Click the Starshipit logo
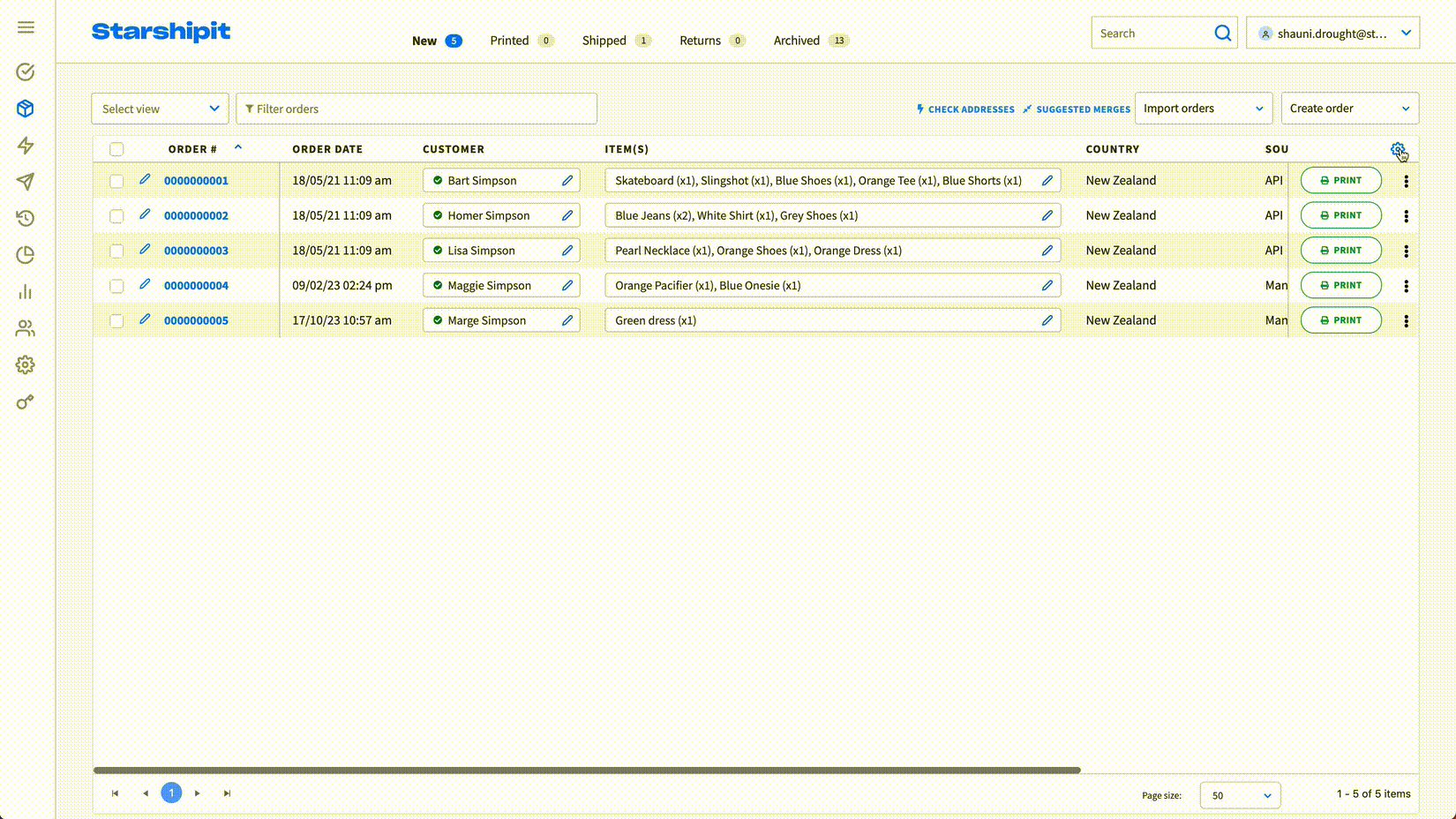The width and height of the screenshot is (1456, 819). click(x=161, y=32)
